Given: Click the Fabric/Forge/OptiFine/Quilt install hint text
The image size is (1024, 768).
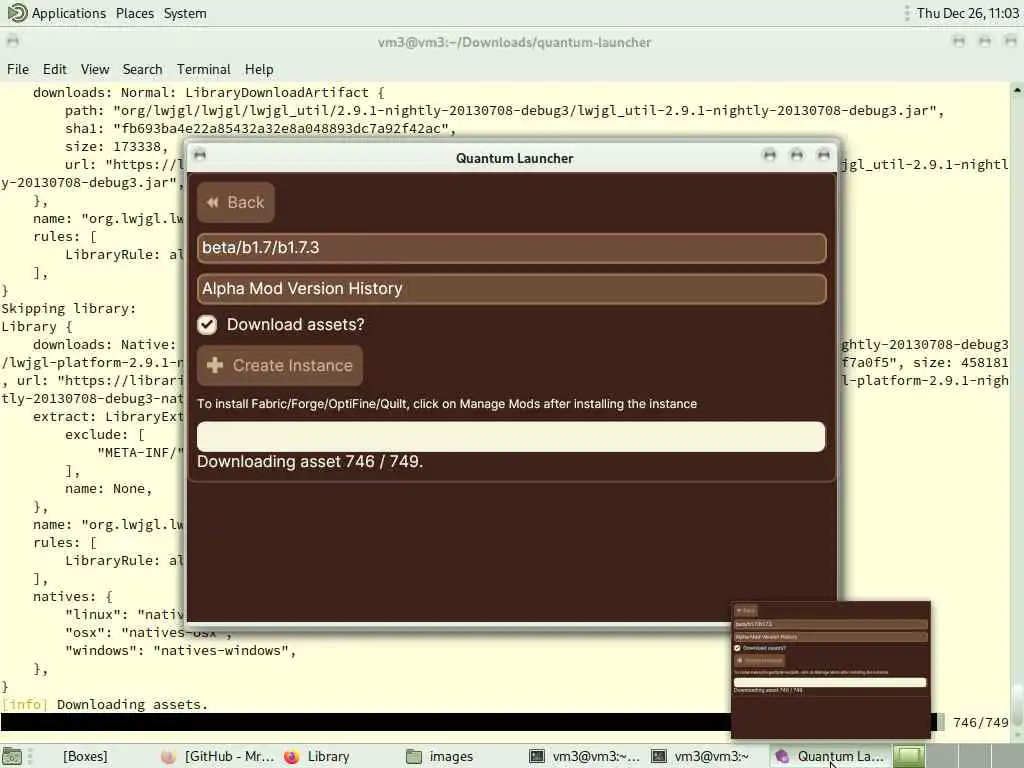Looking at the screenshot, I should pyautogui.click(x=447, y=404).
